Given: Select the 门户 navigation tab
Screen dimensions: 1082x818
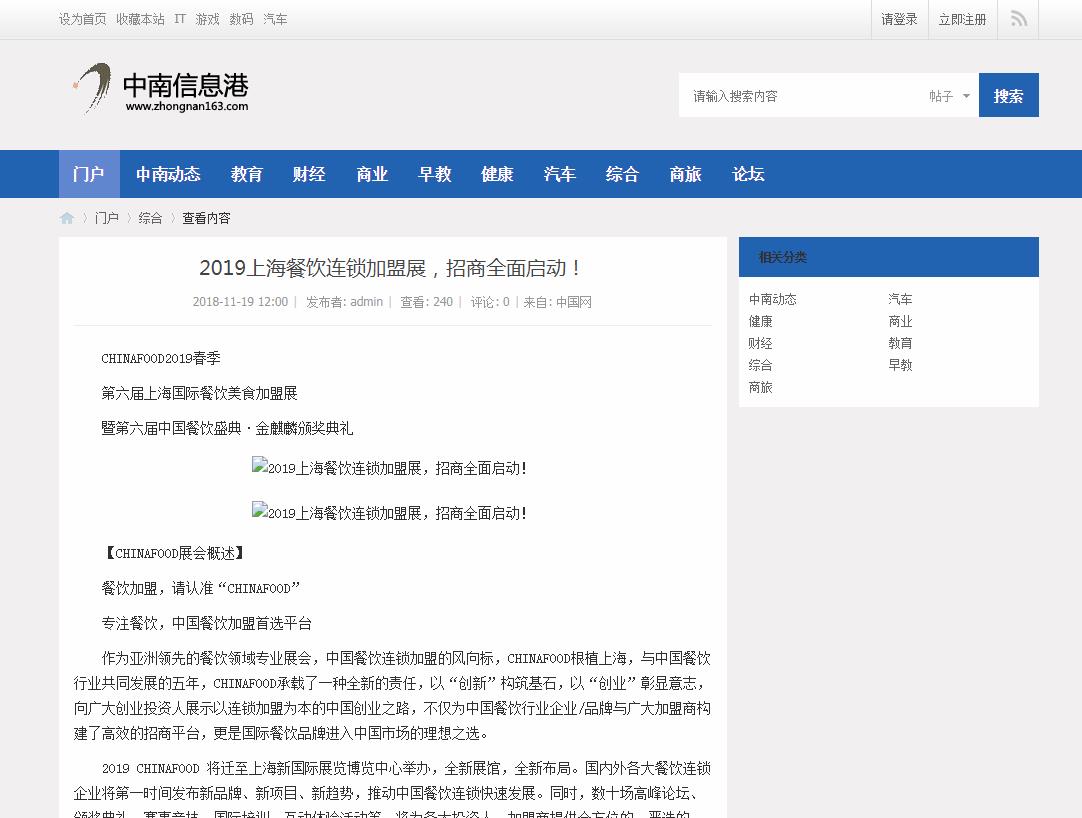Looking at the screenshot, I should (x=89, y=174).
